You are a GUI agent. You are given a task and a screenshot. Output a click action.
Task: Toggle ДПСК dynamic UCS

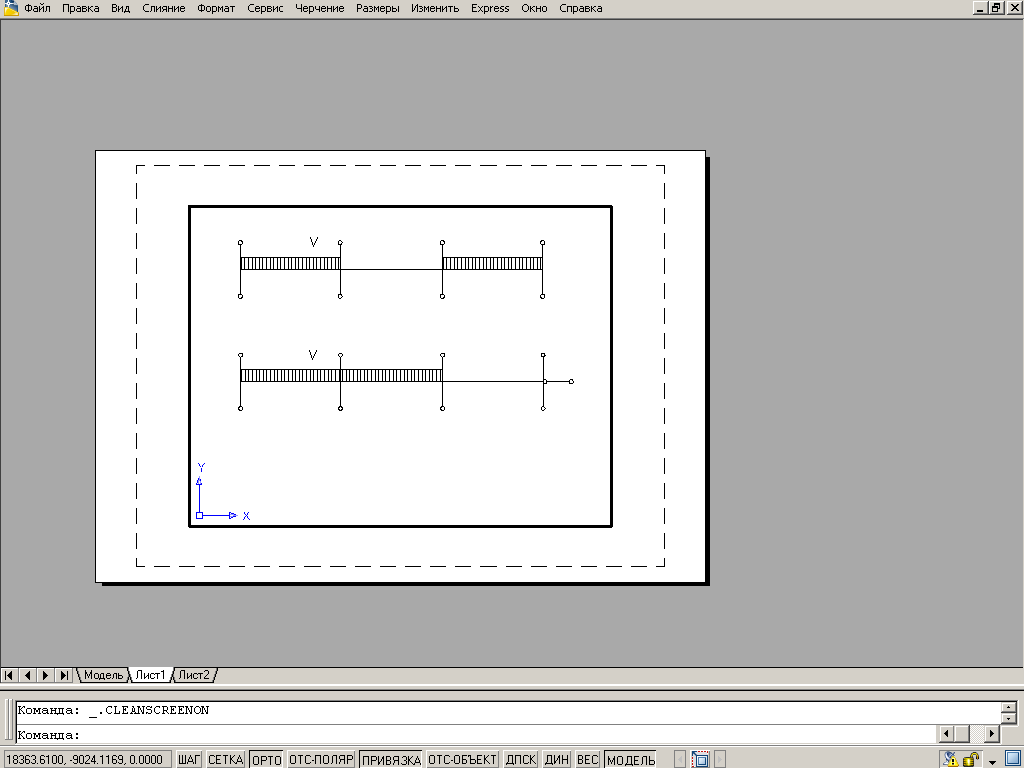pos(520,760)
